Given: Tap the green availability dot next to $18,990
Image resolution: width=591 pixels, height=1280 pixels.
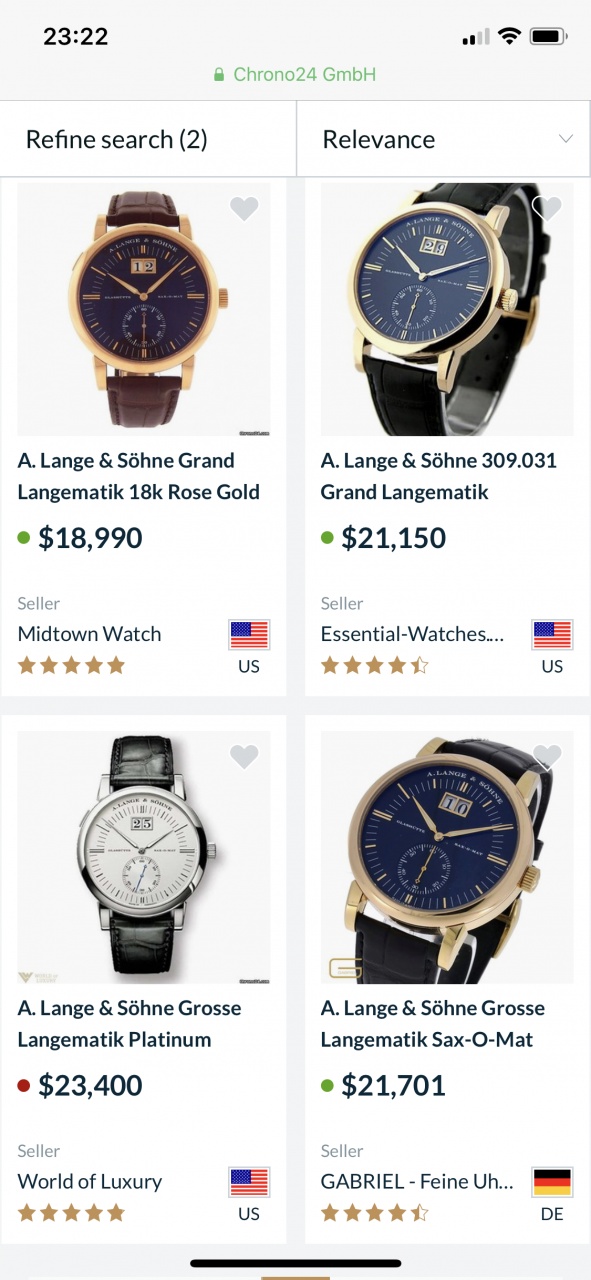Looking at the screenshot, I should [24, 538].
